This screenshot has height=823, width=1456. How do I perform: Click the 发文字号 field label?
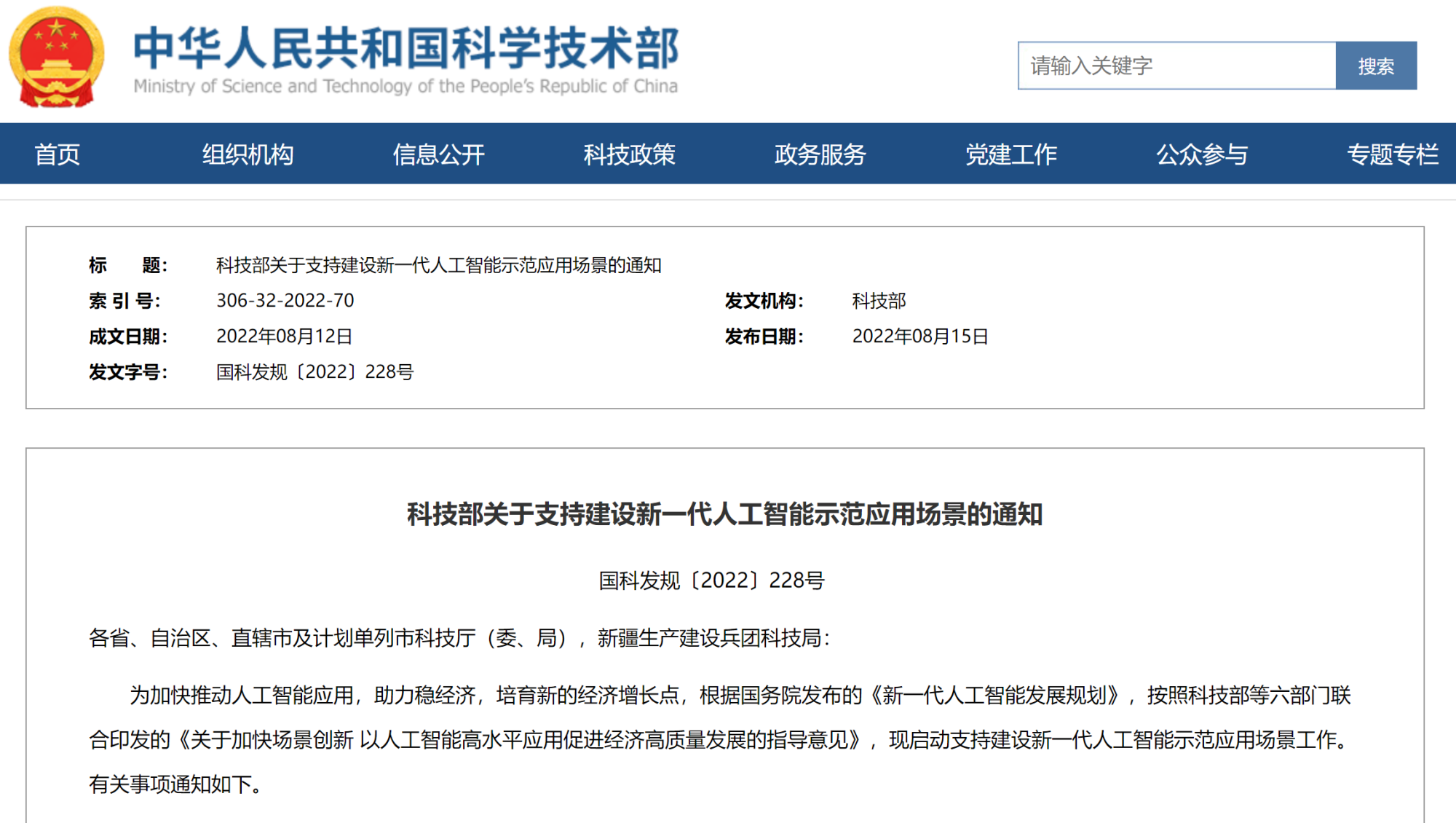pyautogui.click(x=128, y=371)
